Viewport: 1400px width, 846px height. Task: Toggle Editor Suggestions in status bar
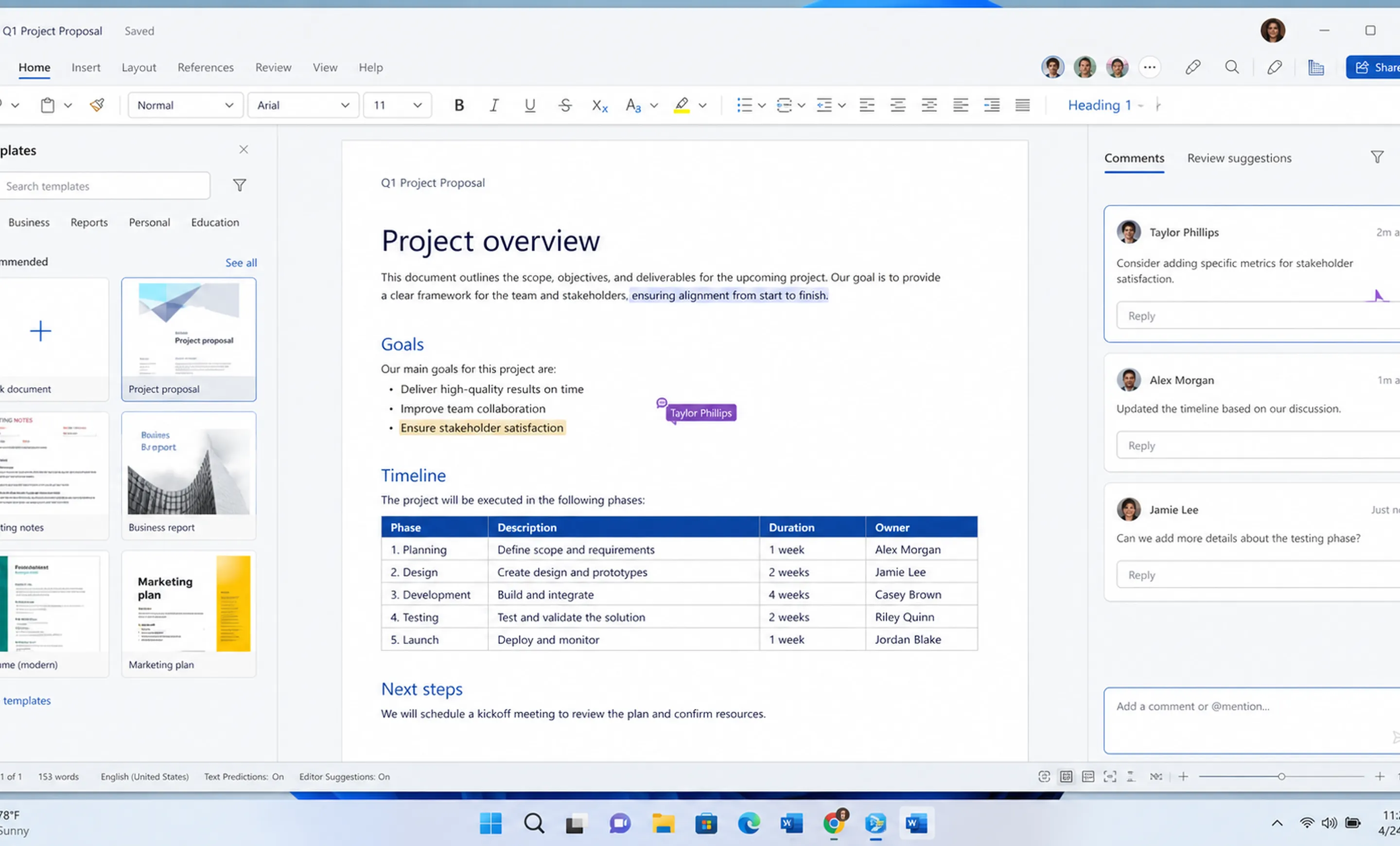(x=344, y=776)
